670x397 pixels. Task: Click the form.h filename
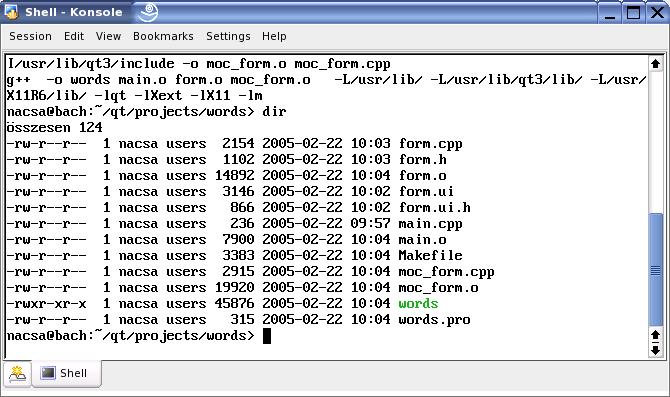pyautogui.click(x=423, y=160)
